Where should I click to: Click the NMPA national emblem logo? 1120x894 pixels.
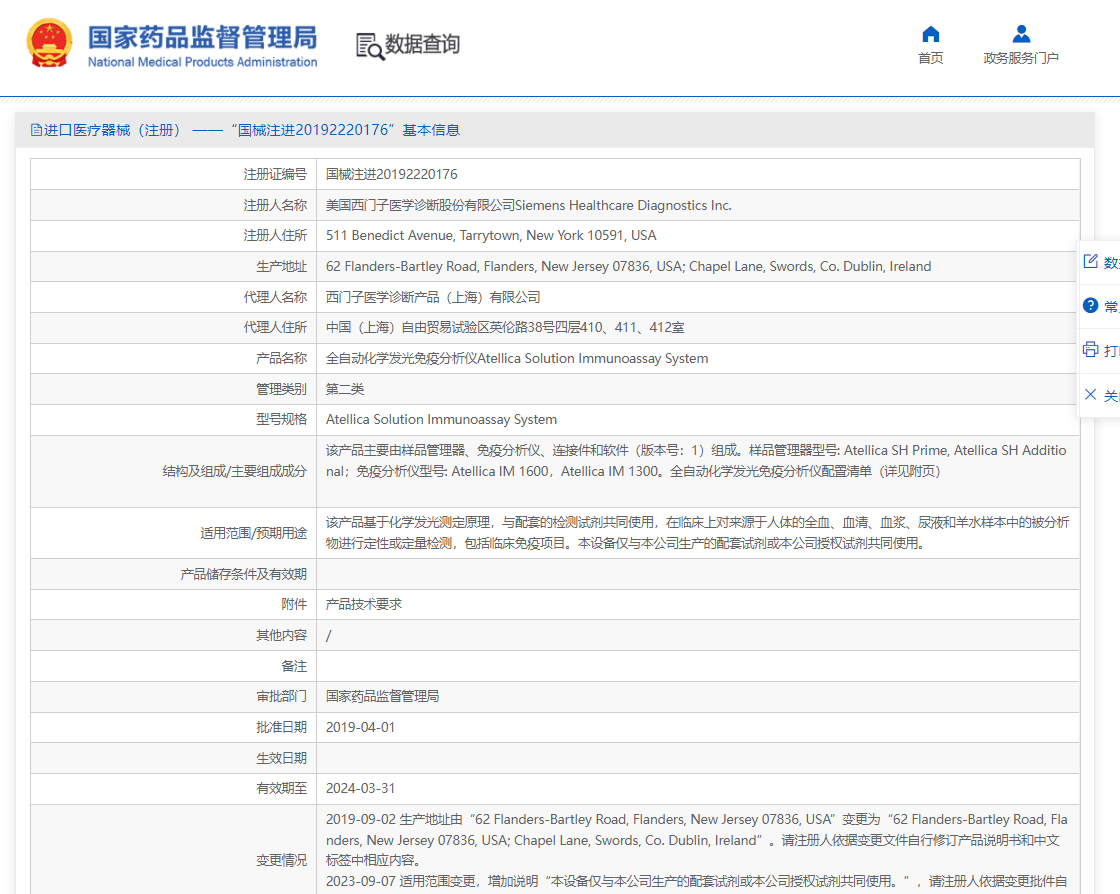(x=49, y=43)
